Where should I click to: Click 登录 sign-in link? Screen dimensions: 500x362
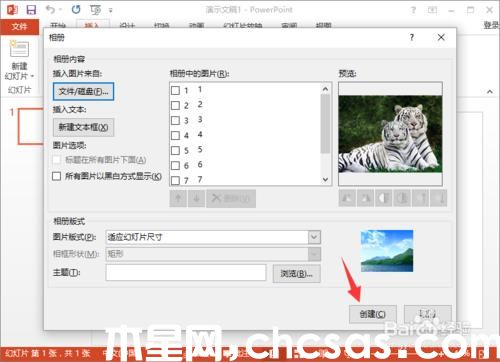click(x=491, y=25)
